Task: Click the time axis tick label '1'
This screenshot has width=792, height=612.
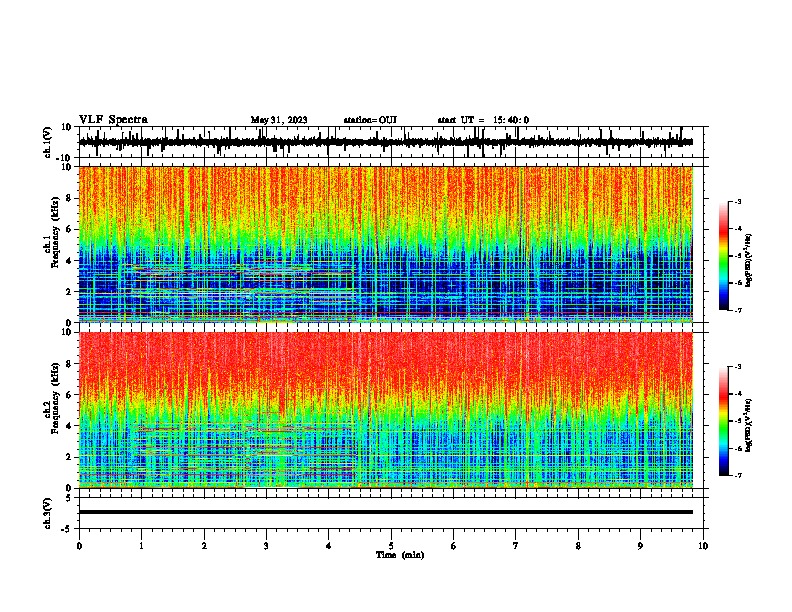Action: pyautogui.click(x=141, y=546)
